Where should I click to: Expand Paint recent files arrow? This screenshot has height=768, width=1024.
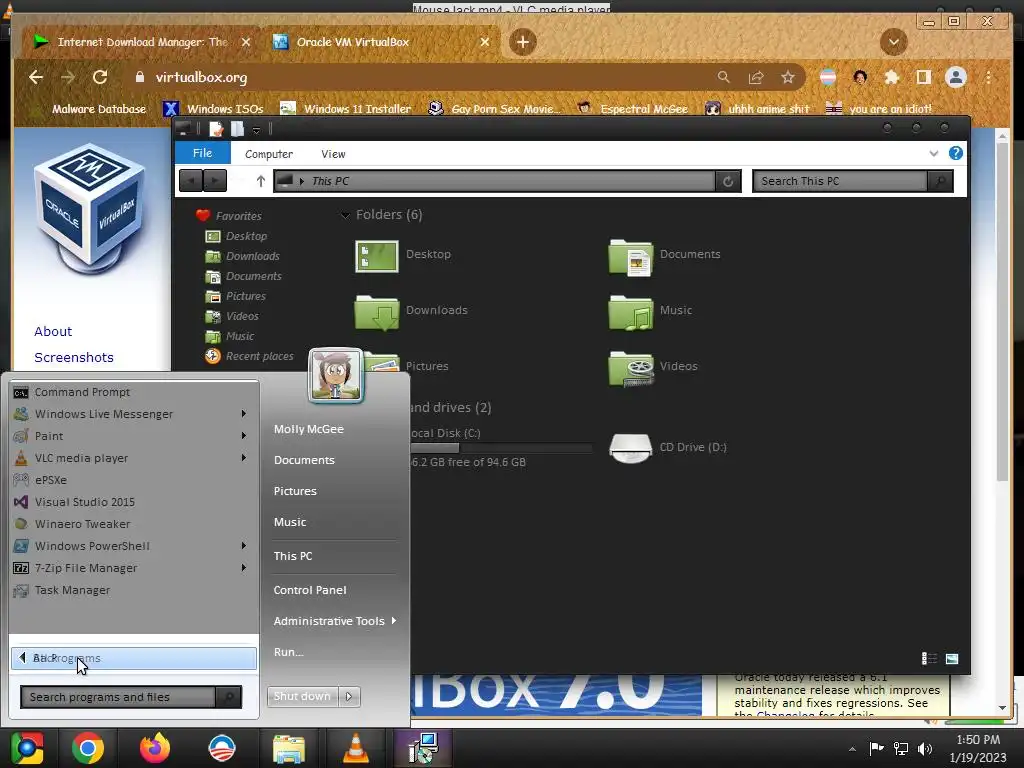(244, 436)
